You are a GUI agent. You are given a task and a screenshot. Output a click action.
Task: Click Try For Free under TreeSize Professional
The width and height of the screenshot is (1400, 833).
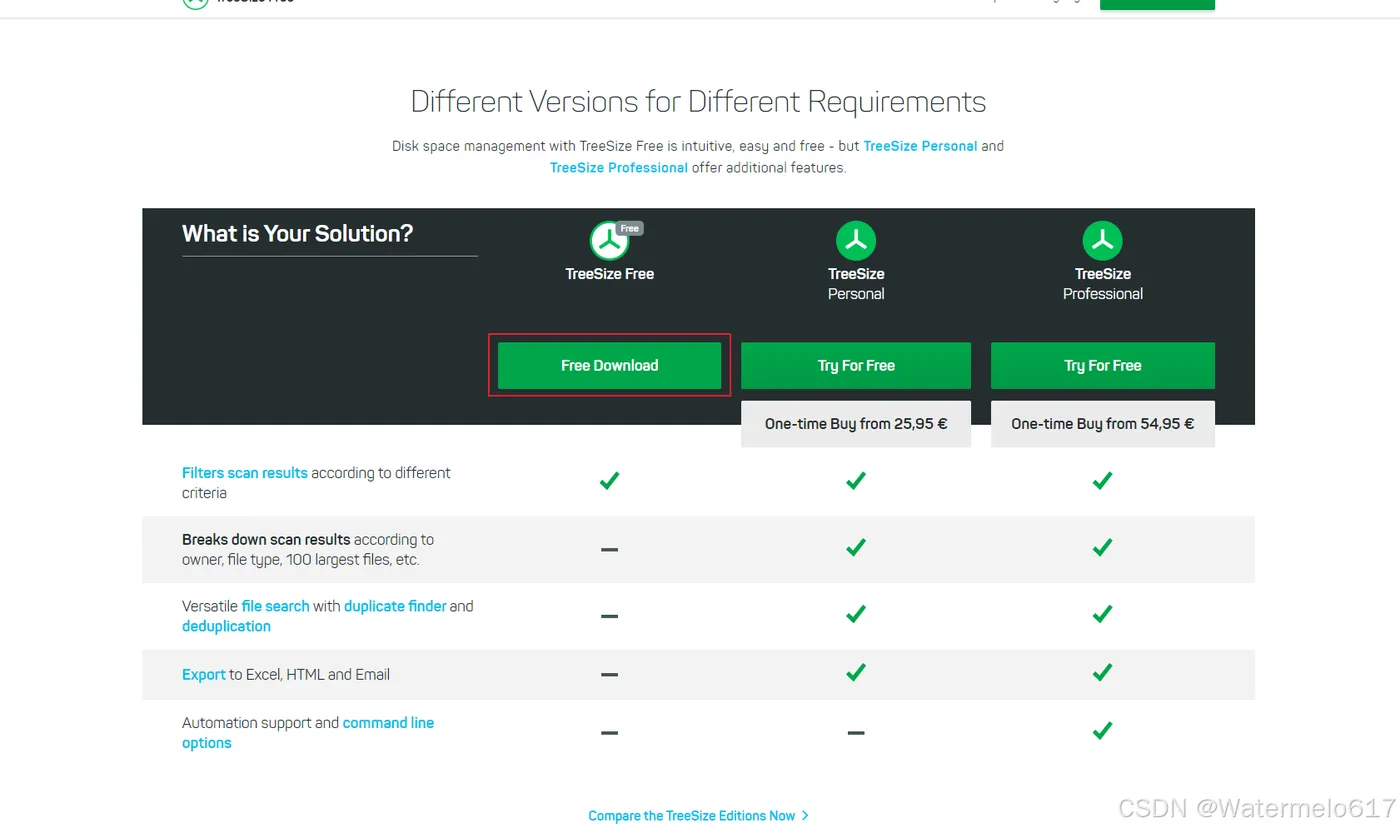pyautogui.click(x=1103, y=365)
